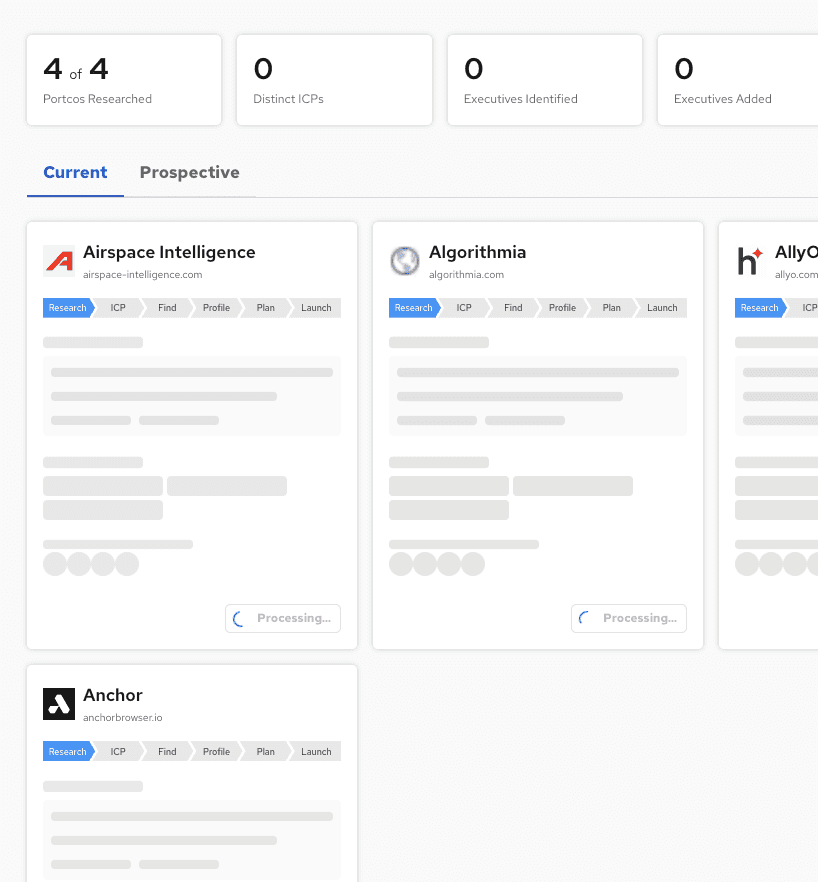Viewport: 818px width, 882px height.
Task: Click Processing button on Airspace Intelligence card
Action: point(283,618)
